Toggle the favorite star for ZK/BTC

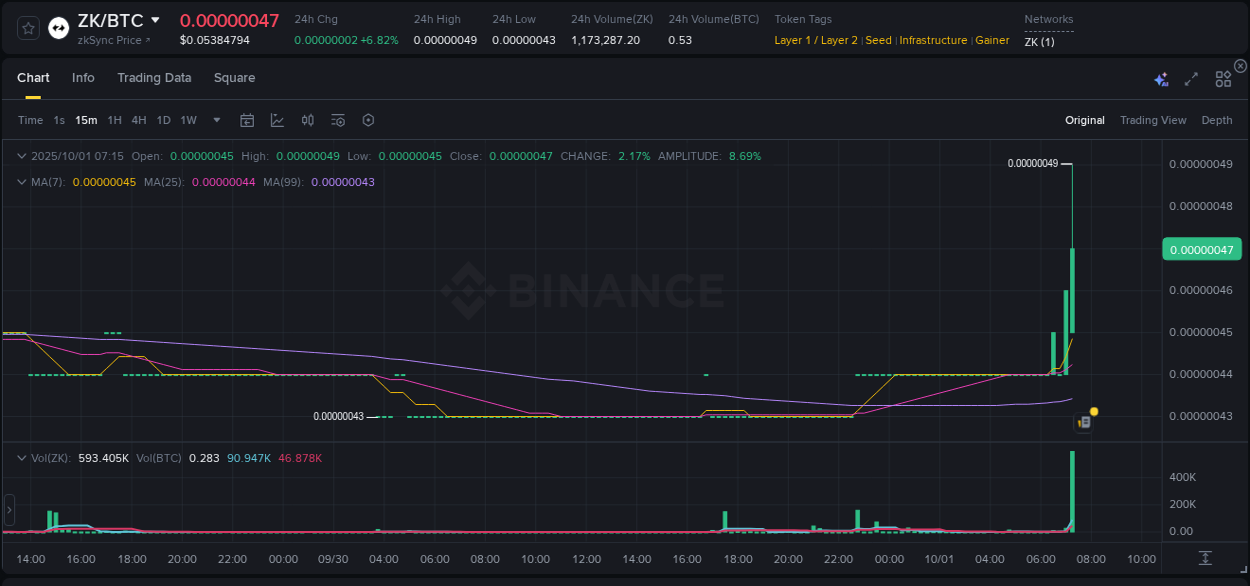coord(27,27)
